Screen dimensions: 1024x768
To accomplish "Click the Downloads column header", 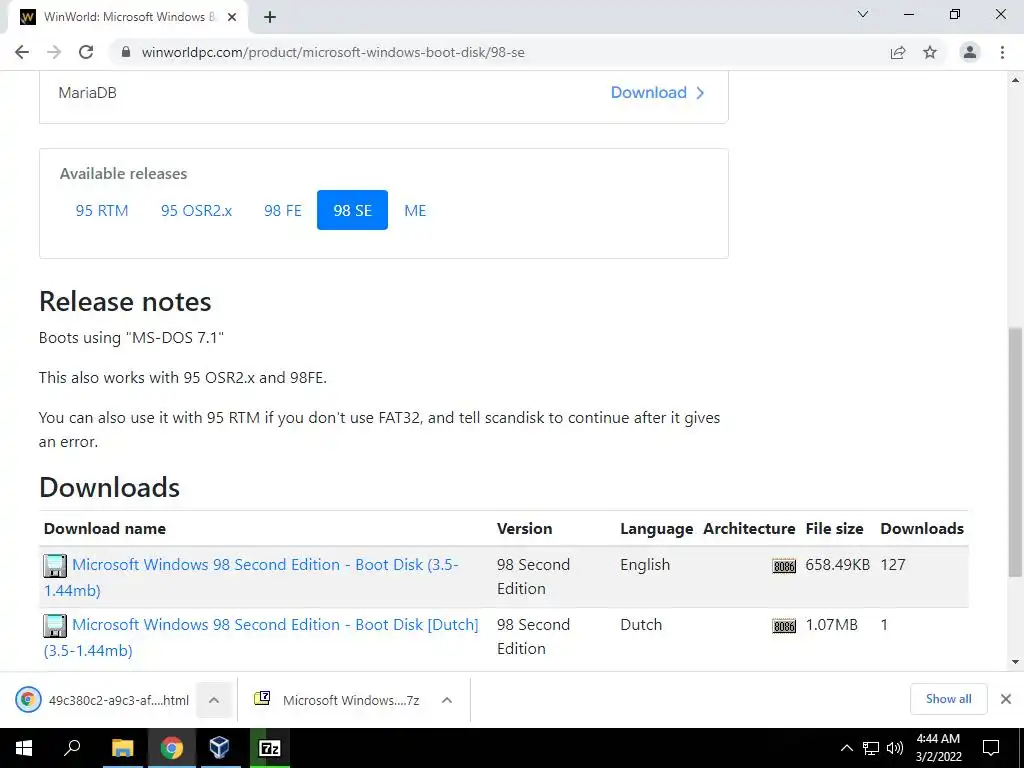I will [921, 528].
